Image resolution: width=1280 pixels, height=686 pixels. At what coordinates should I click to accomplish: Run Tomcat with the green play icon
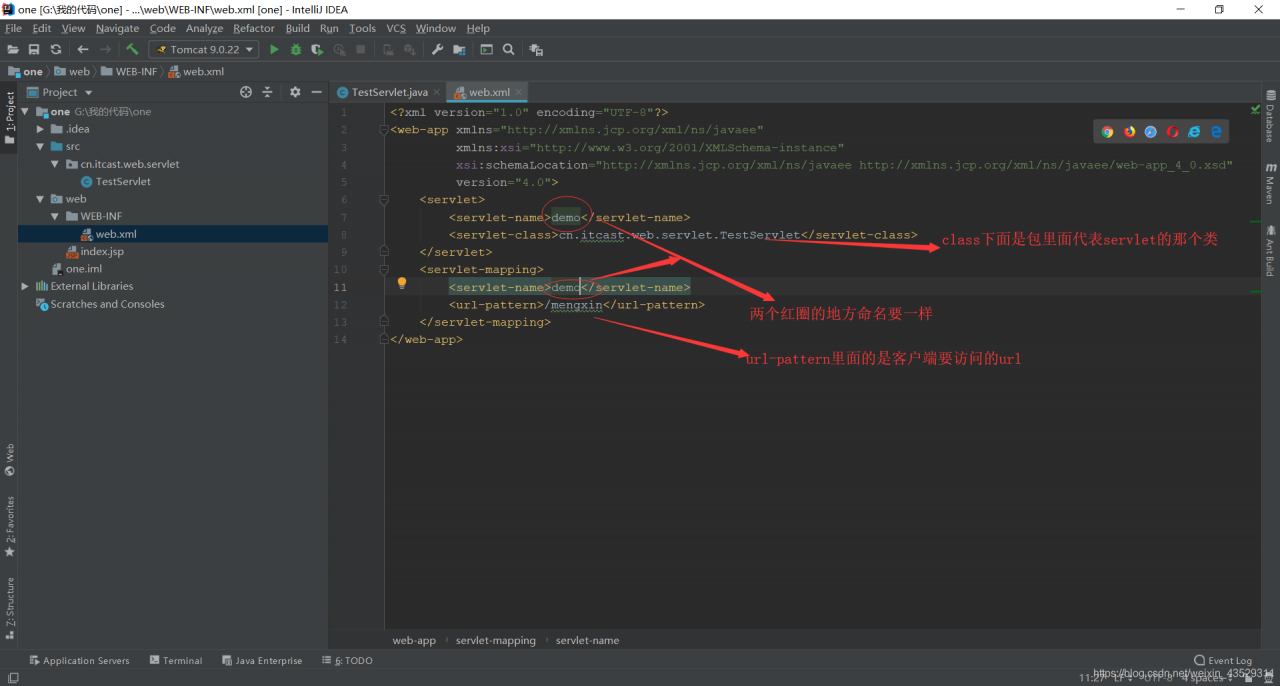tap(274, 49)
